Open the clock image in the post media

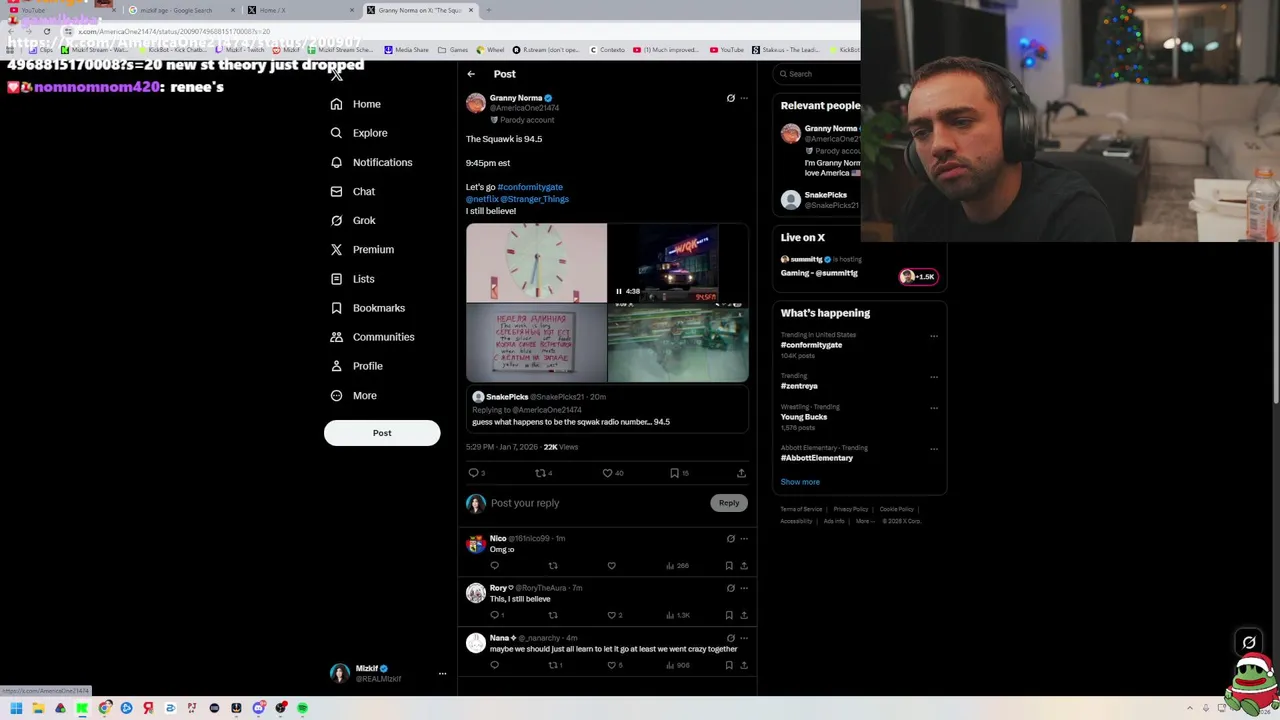[536, 262]
